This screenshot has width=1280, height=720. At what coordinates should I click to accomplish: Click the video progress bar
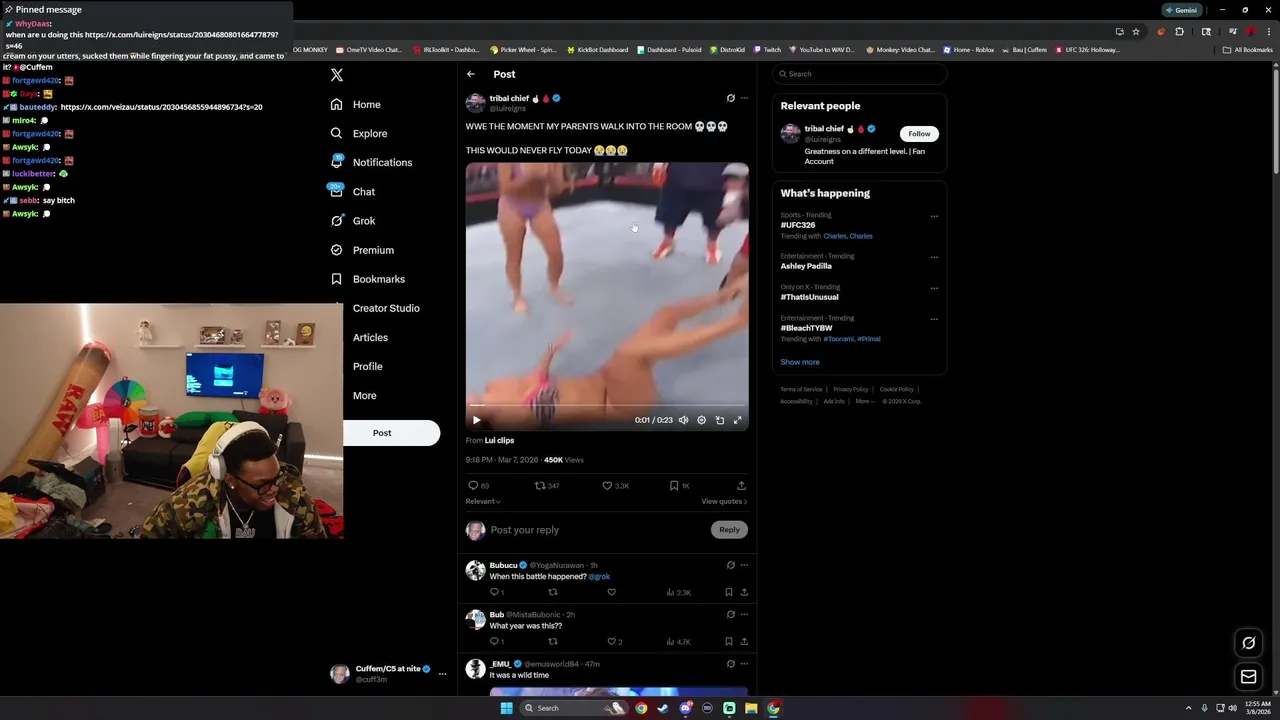607,406
